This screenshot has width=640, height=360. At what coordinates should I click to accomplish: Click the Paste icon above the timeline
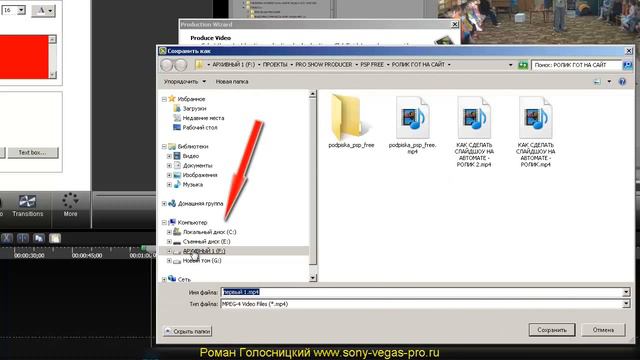click(55, 238)
